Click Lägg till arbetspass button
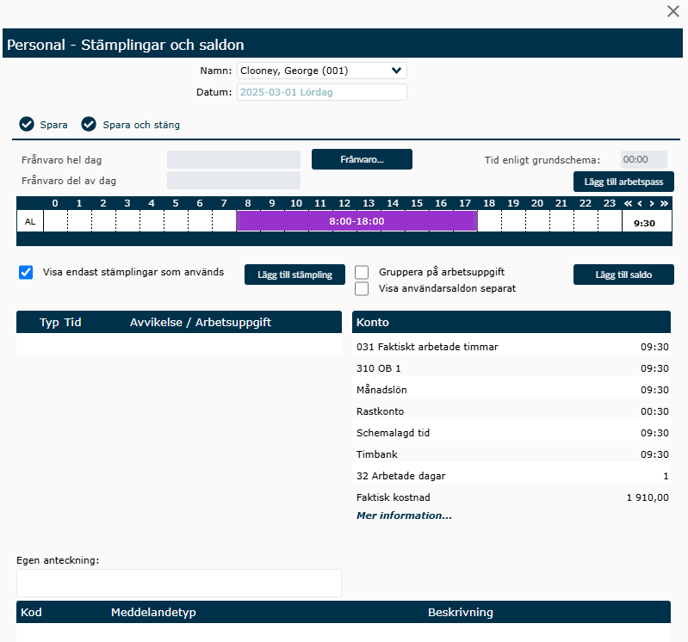The width and height of the screenshot is (688, 642). 623,181
